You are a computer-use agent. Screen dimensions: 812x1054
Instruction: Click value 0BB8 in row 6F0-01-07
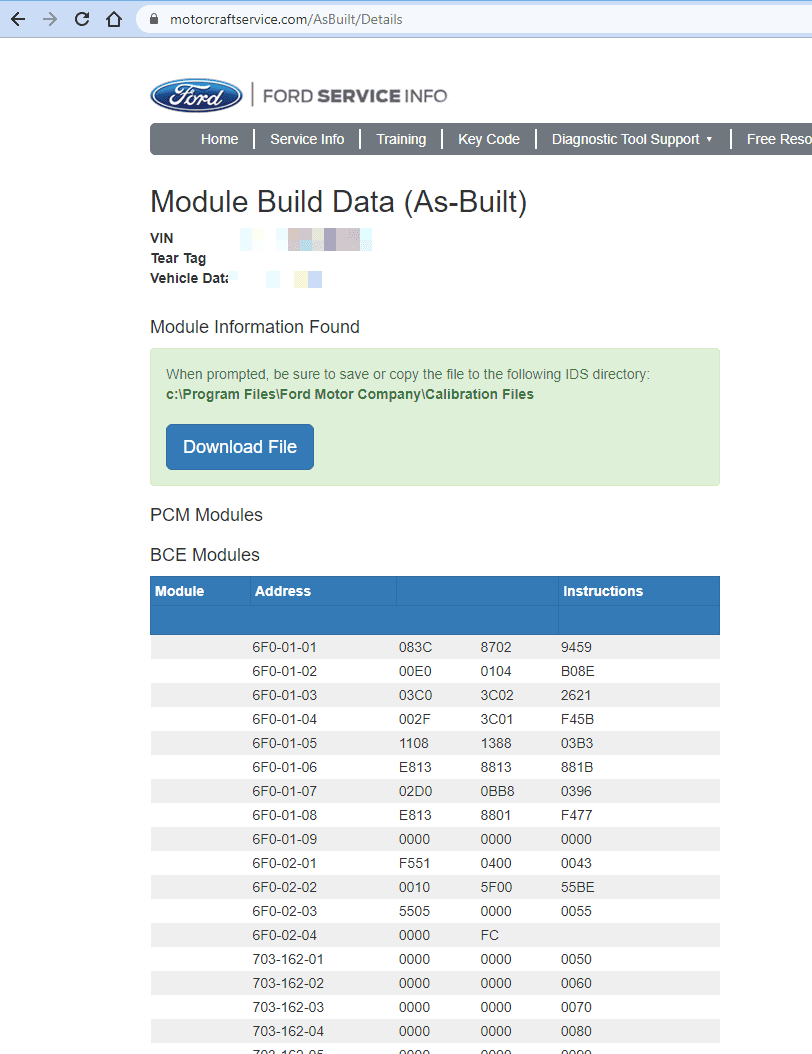(497, 791)
